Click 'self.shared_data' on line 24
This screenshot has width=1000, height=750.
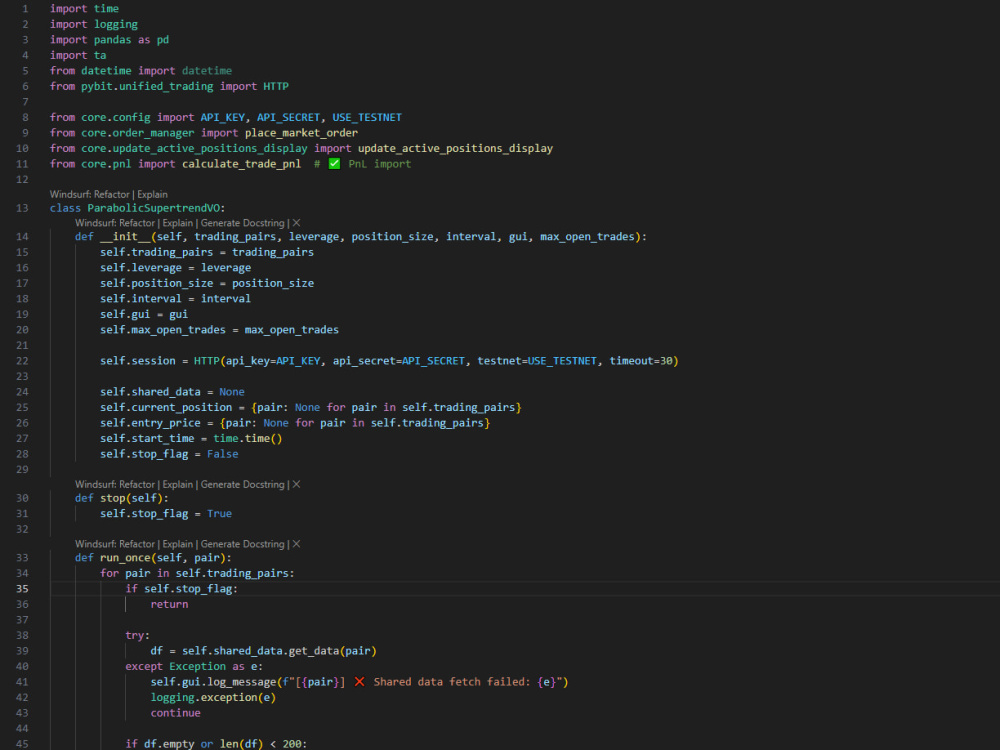click(150, 392)
